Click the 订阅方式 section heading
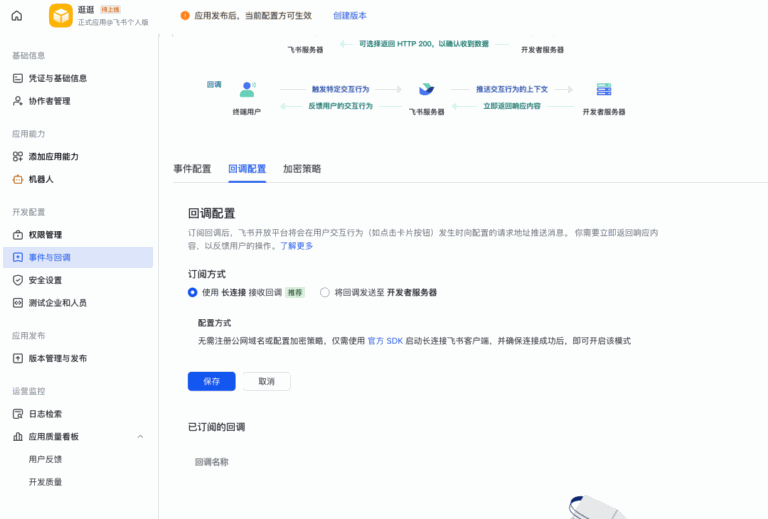768x519 pixels. (x=207, y=274)
